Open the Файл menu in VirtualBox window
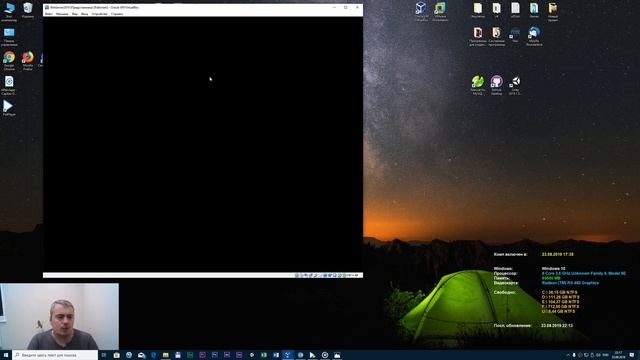Screen dimensions: 640x360 (x=49, y=14)
